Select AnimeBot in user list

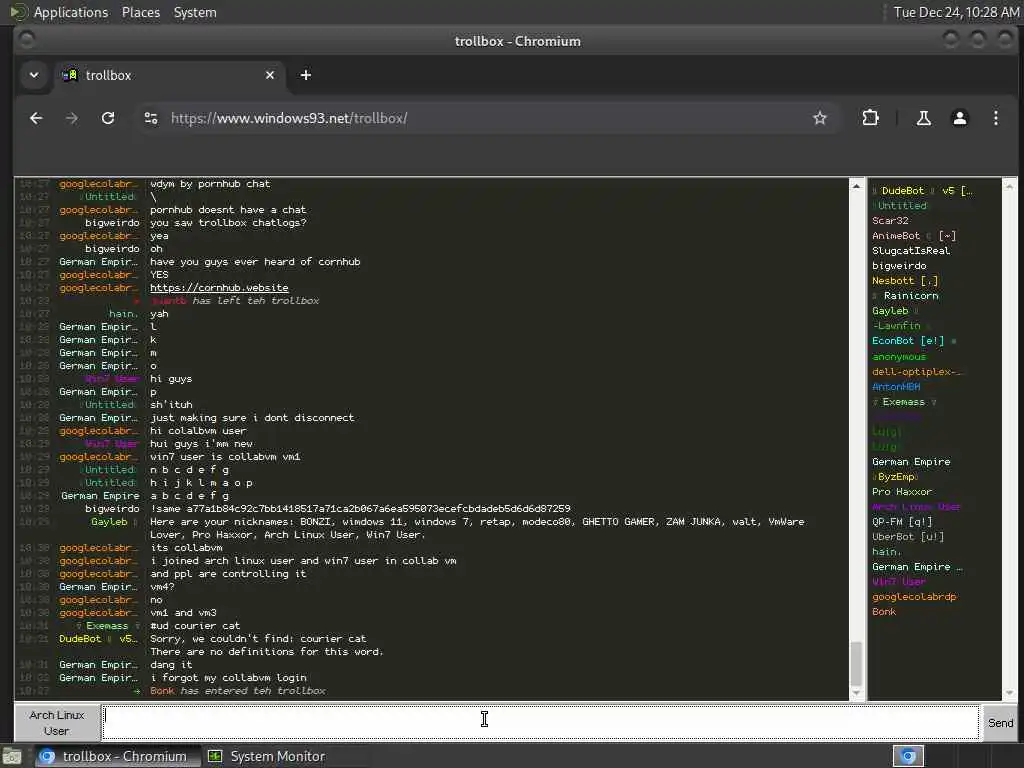[914, 236]
